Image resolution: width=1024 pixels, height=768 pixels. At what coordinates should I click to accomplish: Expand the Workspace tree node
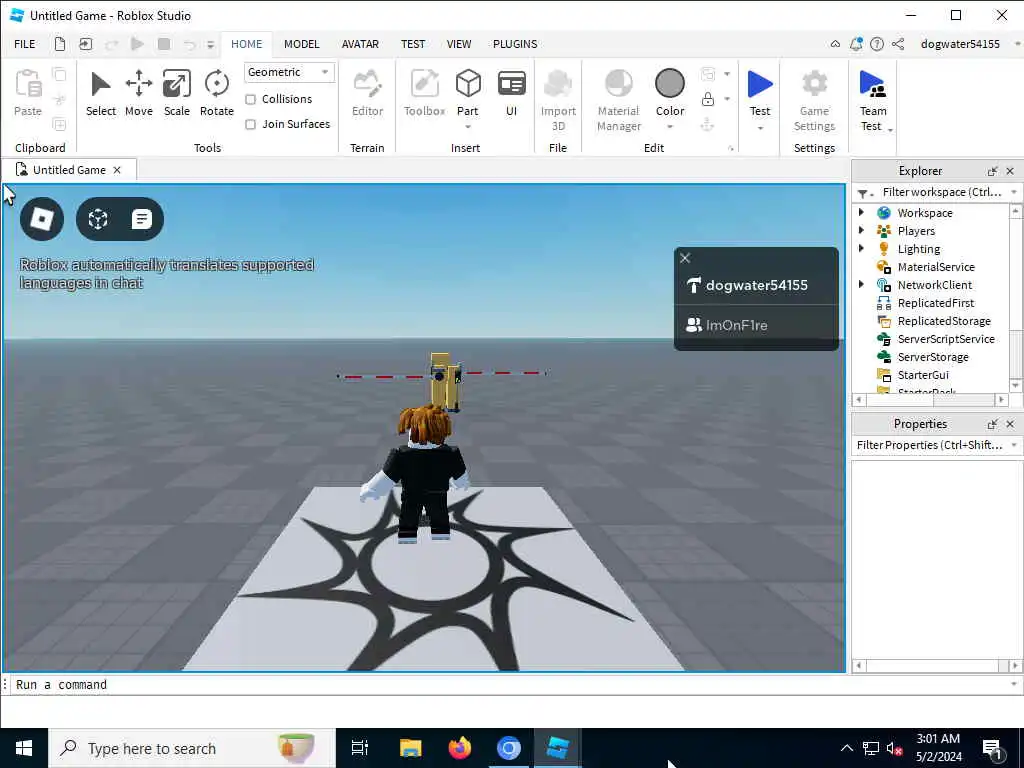[x=861, y=212]
